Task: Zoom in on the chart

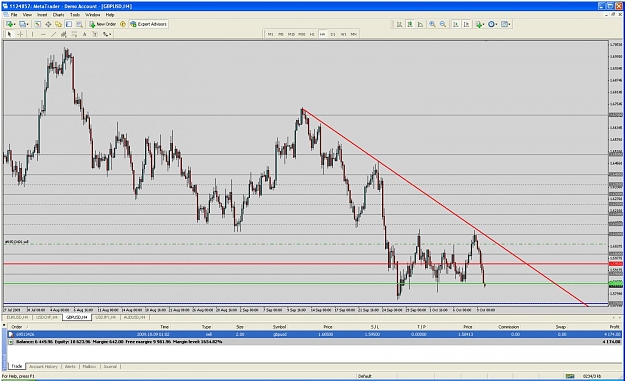Action: tap(432, 24)
